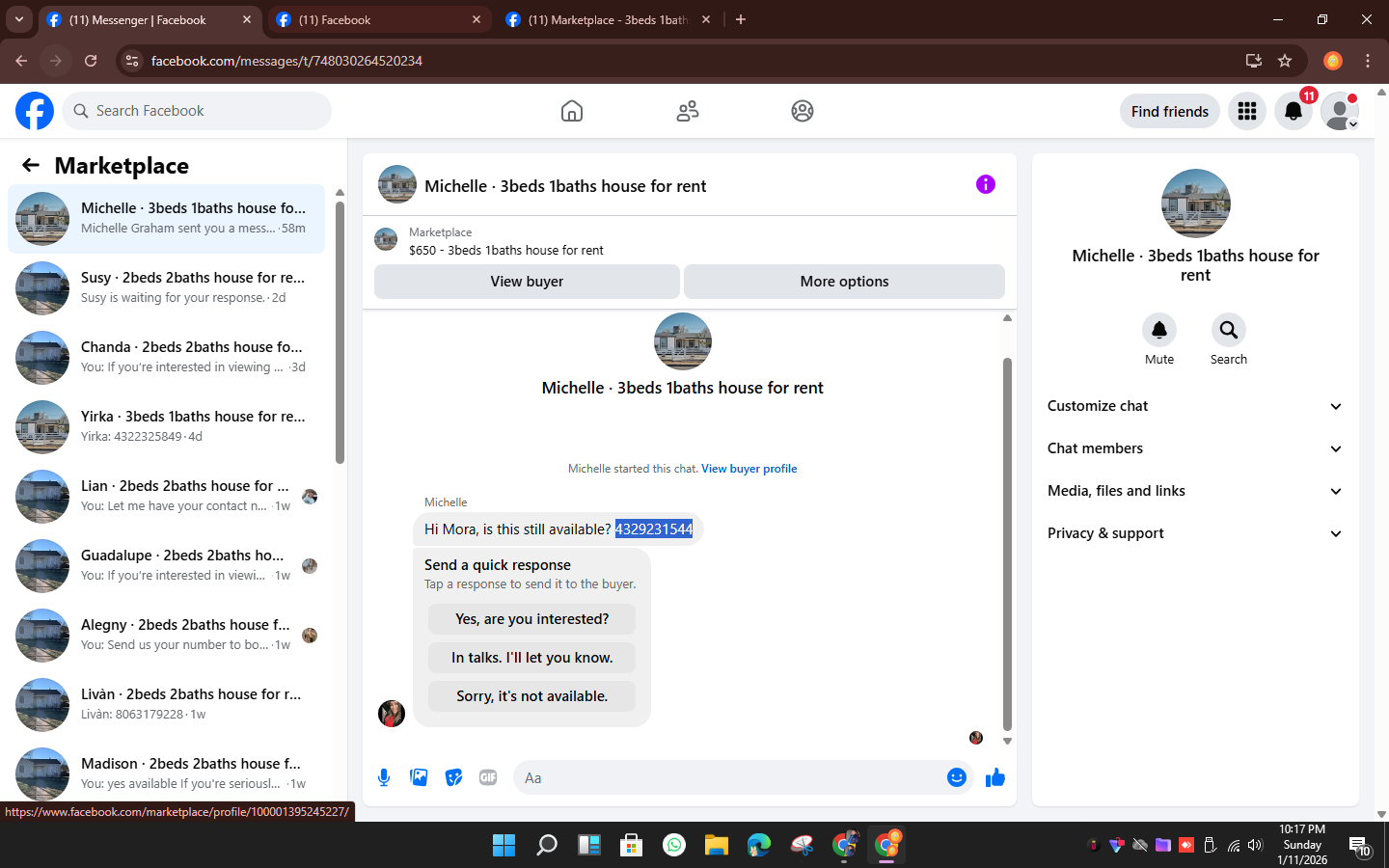Image resolution: width=1389 pixels, height=868 pixels.
Task: Open a new browser tab
Action: (741, 19)
